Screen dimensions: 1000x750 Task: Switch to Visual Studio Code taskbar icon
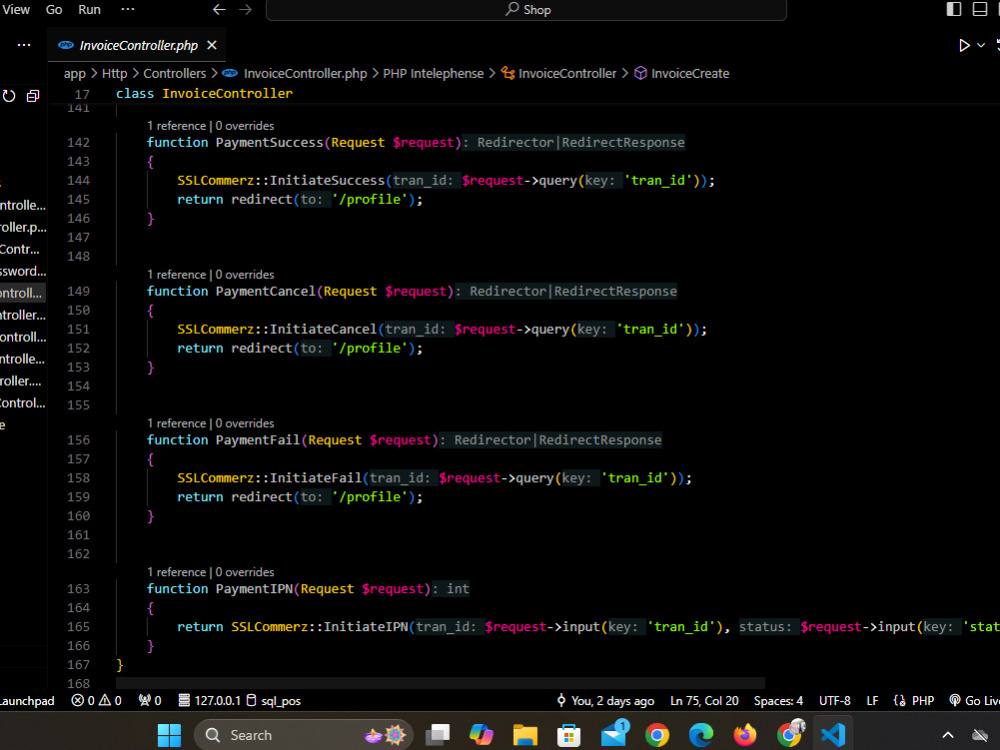(x=833, y=735)
